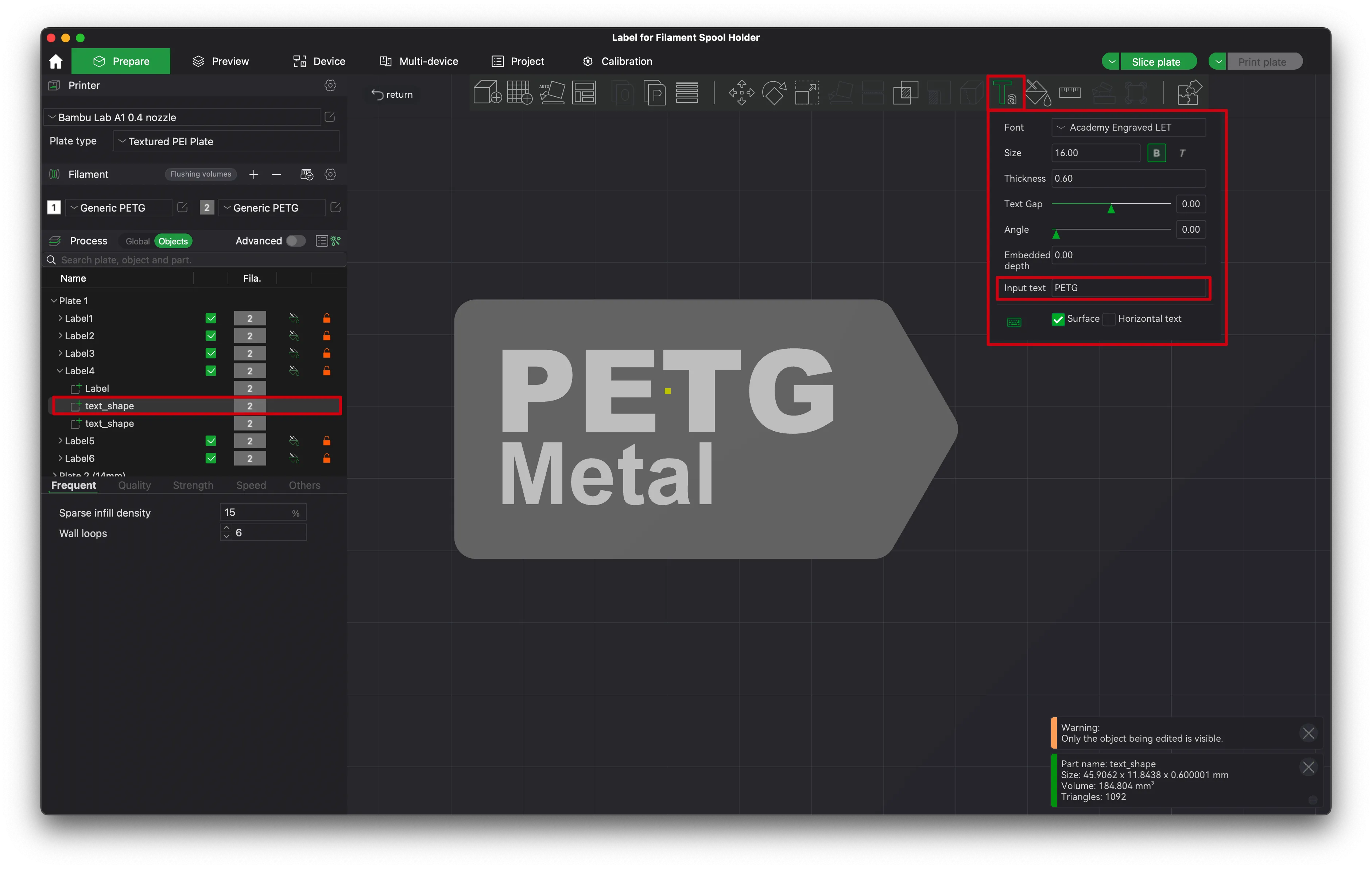Click the Input text field containing PETG
Image resolution: width=1372 pixels, height=869 pixels.
(1128, 288)
